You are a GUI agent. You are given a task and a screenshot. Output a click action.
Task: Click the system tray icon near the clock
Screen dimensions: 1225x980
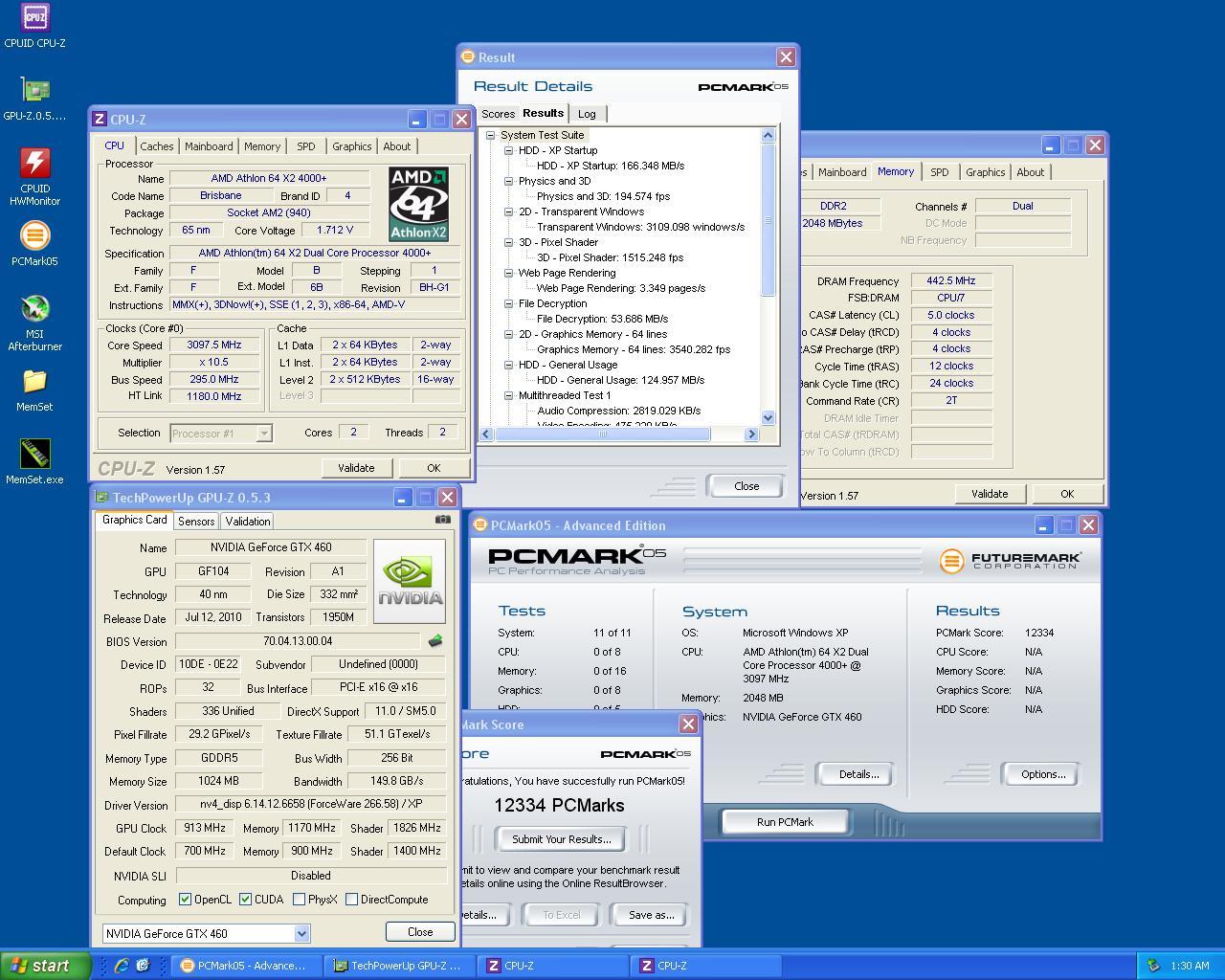pyautogui.click(x=1153, y=966)
